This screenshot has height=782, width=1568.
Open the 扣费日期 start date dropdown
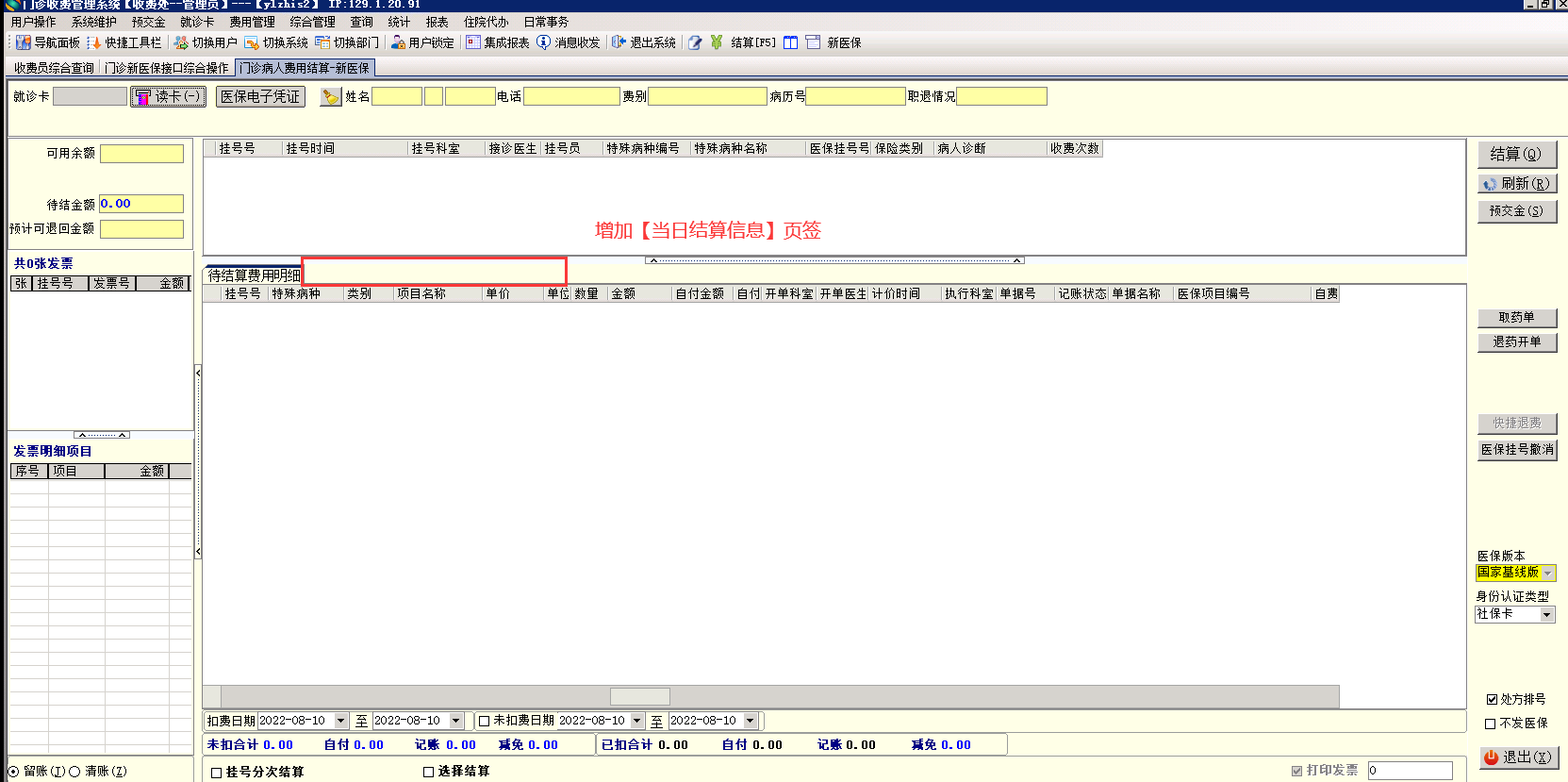coord(341,721)
